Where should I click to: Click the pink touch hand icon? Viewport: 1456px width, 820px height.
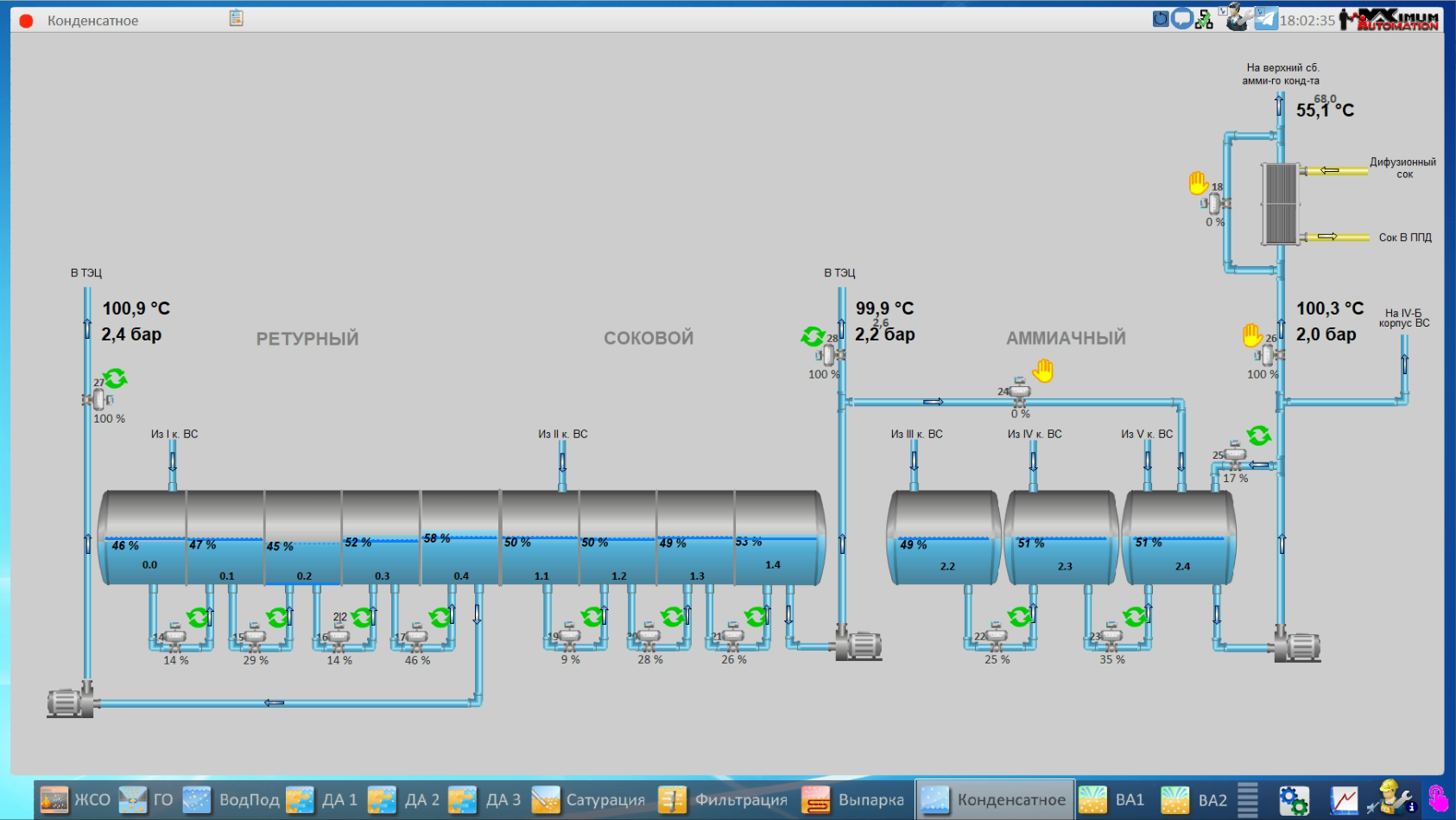tap(1437, 798)
